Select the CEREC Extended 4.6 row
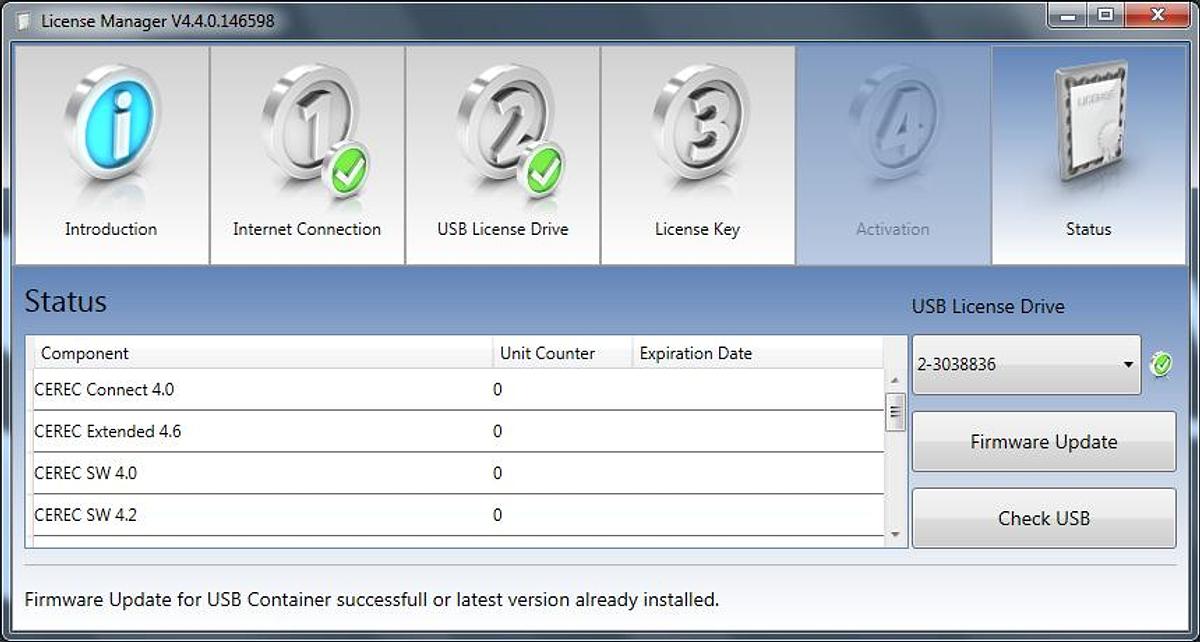 click(455, 432)
